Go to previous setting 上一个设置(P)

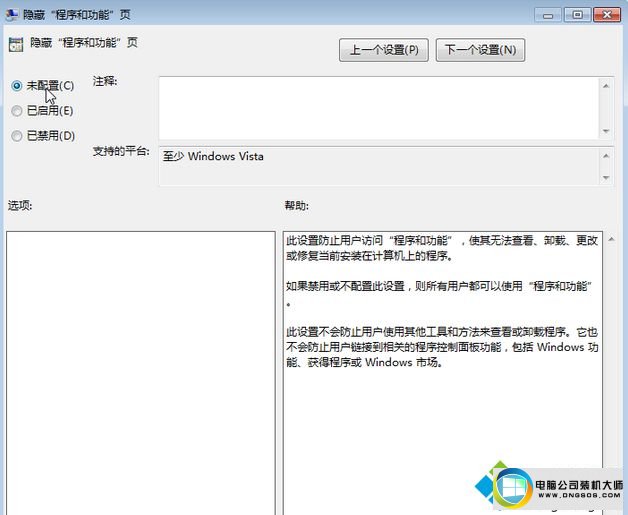[384, 50]
